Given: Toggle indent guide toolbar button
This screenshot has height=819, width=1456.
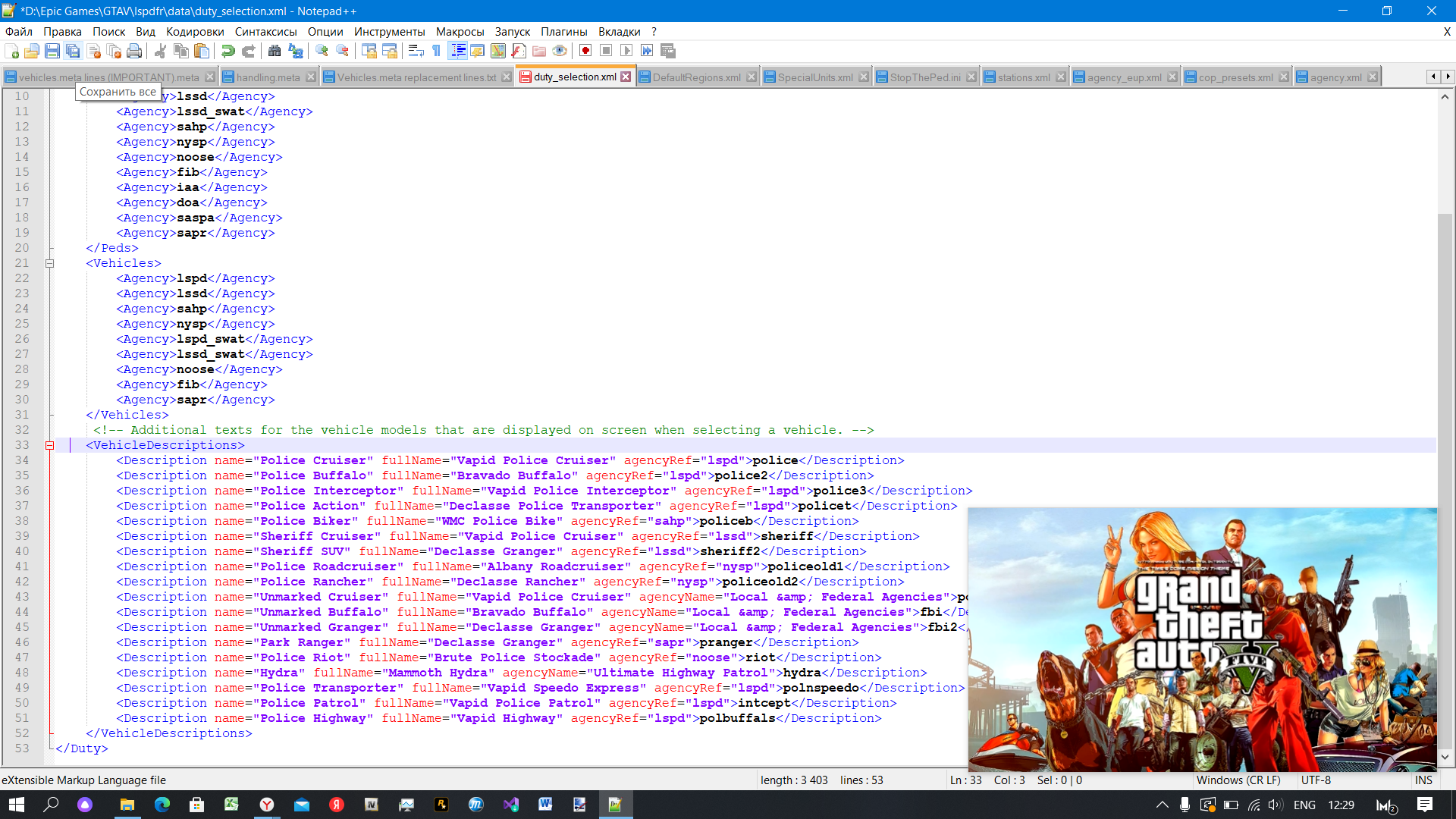Looking at the screenshot, I should pos(458,51).
